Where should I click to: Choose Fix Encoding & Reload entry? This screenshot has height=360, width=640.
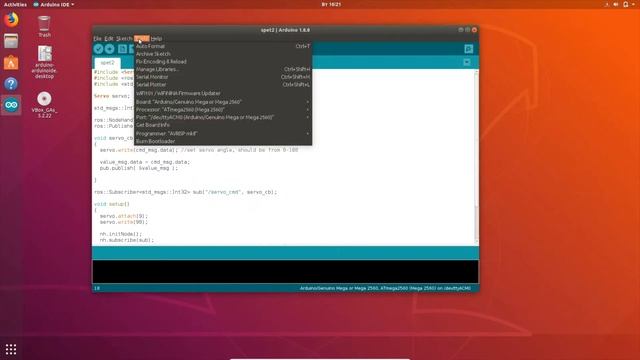[223, 62]
